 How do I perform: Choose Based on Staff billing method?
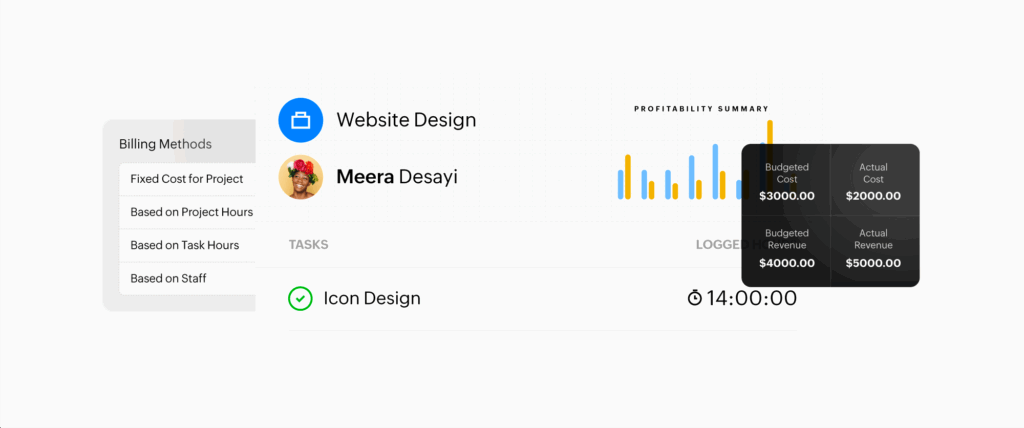point(168,278)
